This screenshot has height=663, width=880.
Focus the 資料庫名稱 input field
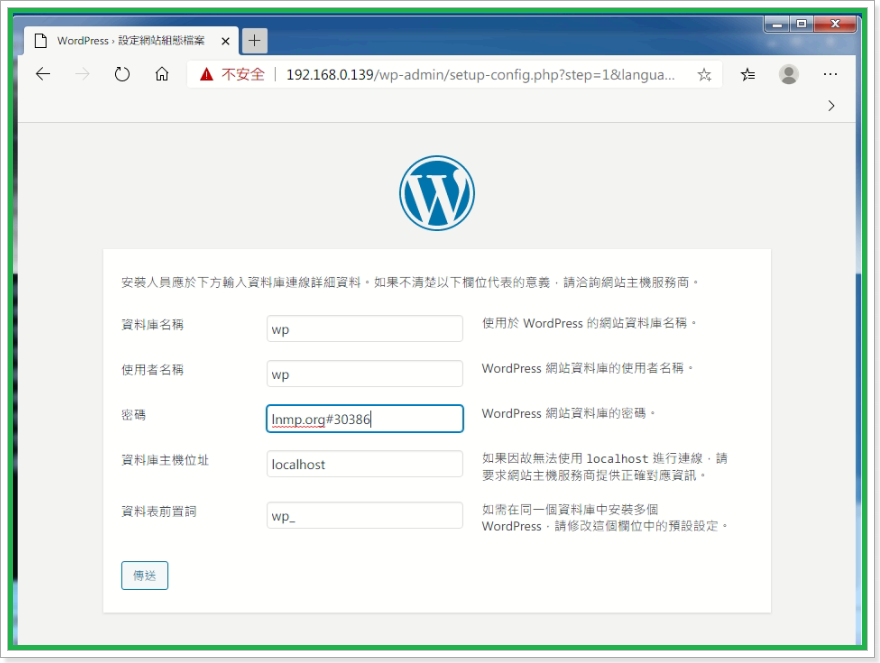(x=365, y=329)
